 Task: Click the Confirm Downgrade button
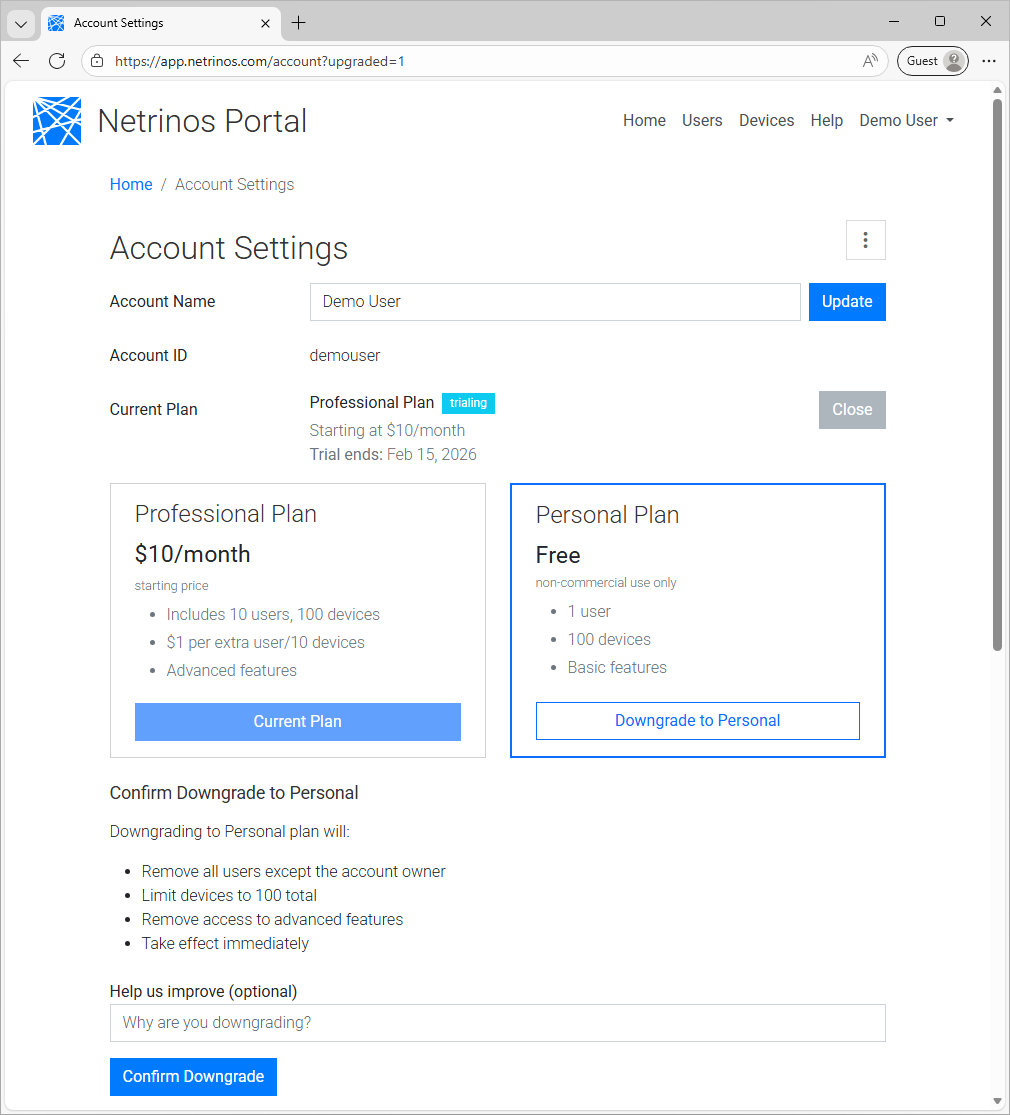(x=193, y=1076)
